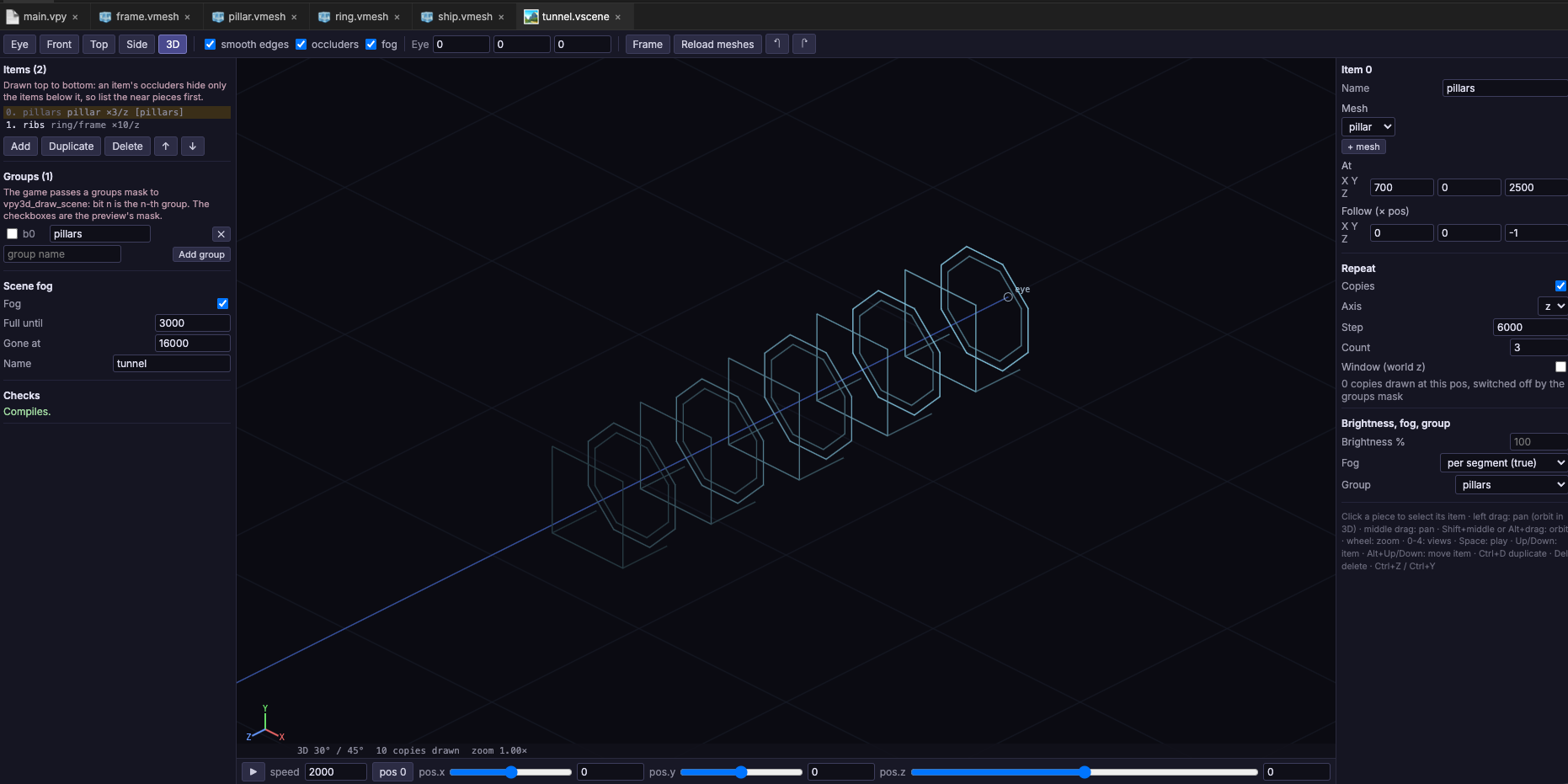Image resolution: width=1568 pixels, height=784 pixels.
Task: Click the Add item button
Action: 21,147
